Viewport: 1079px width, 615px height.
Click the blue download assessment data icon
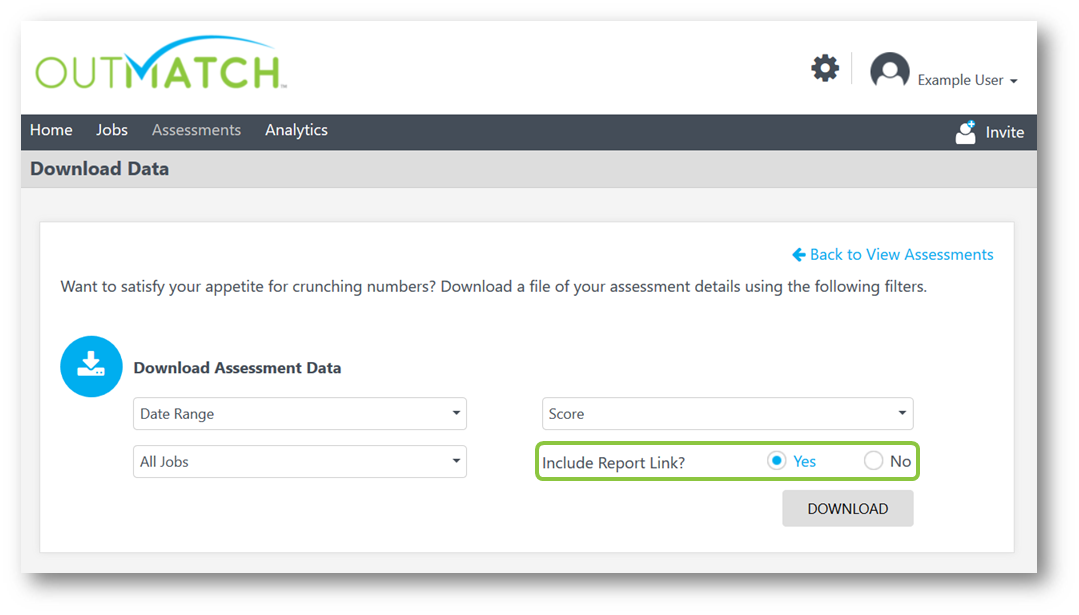91,366
